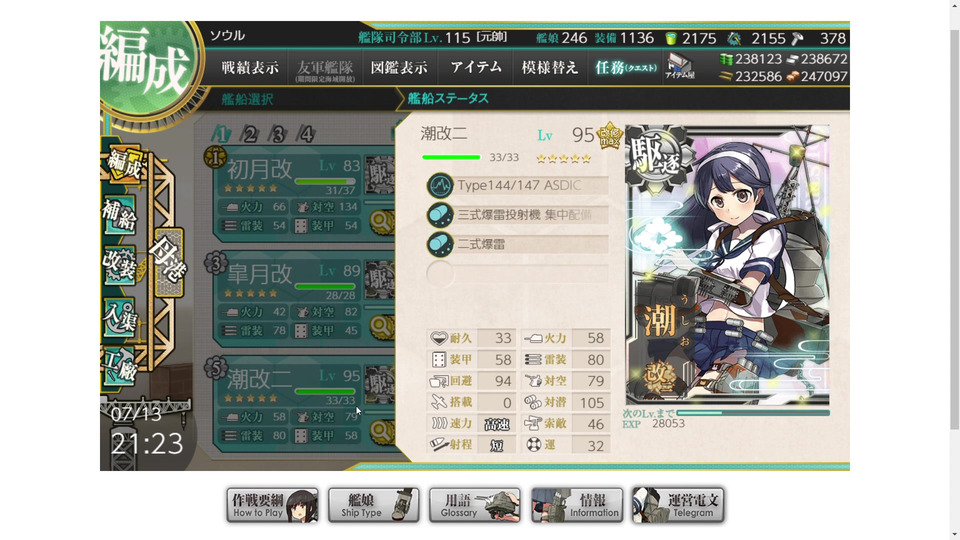Viewport: 960px width, 540px height.
Task: Click the 母港 home port button
Action: 168,261
